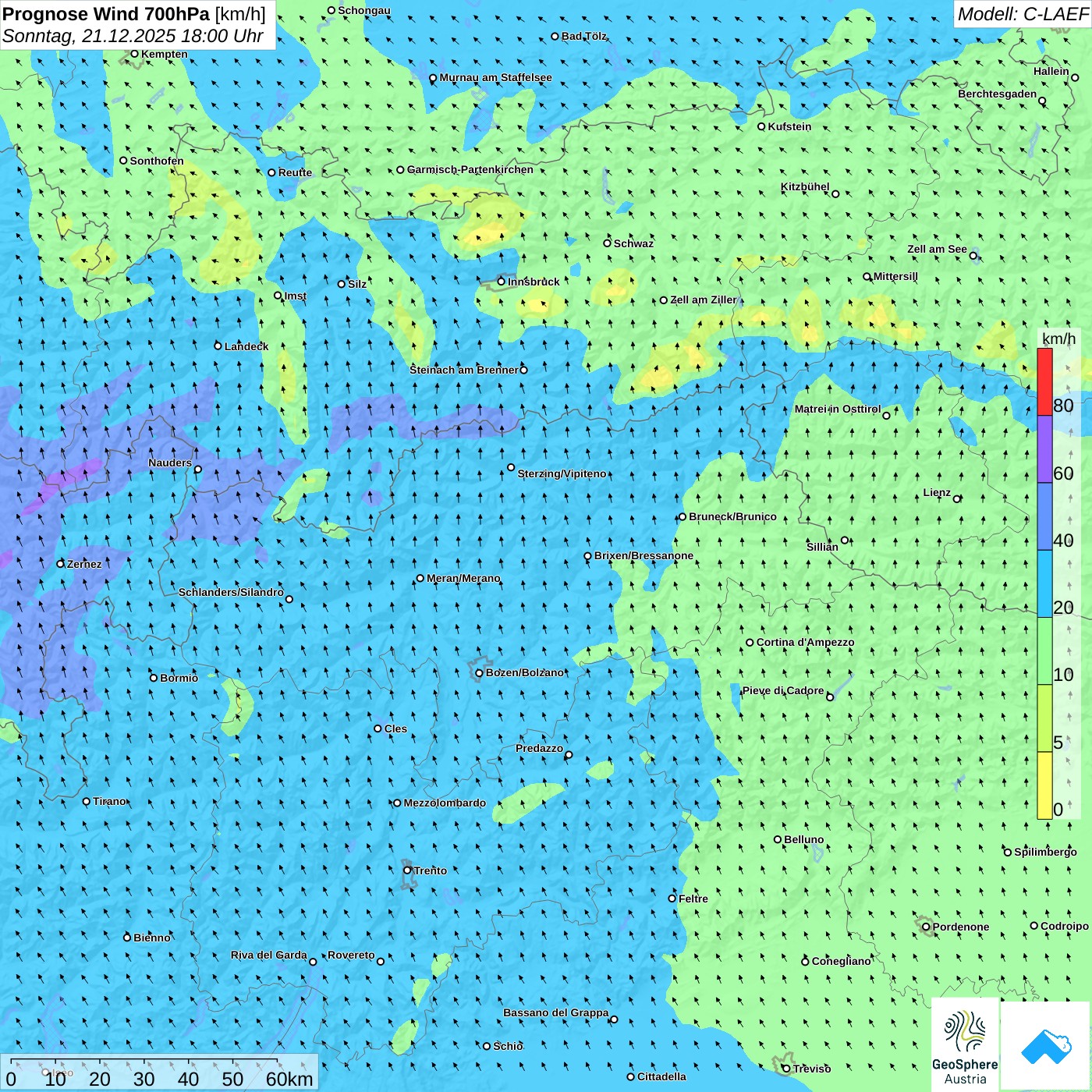Click the Berchtesgaden label
1092x1092 pixels.
tap(997, 94)
